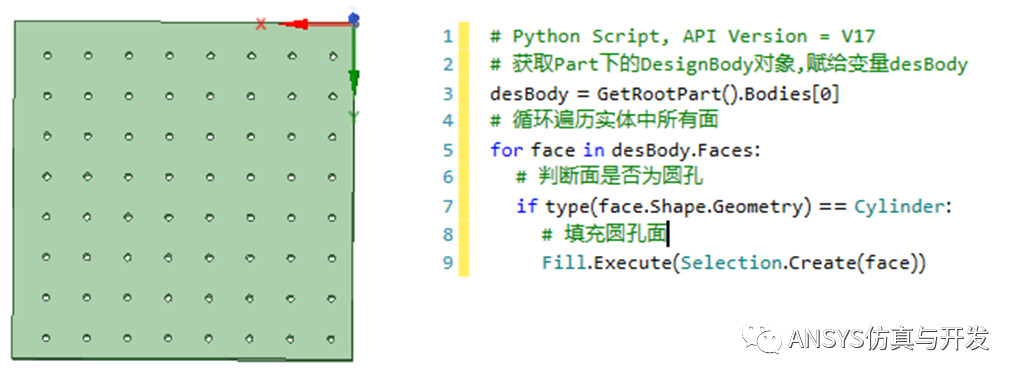Click 'Bodies[0]' in line 3
The image size is (1023, 384).
tap(791, 94)
